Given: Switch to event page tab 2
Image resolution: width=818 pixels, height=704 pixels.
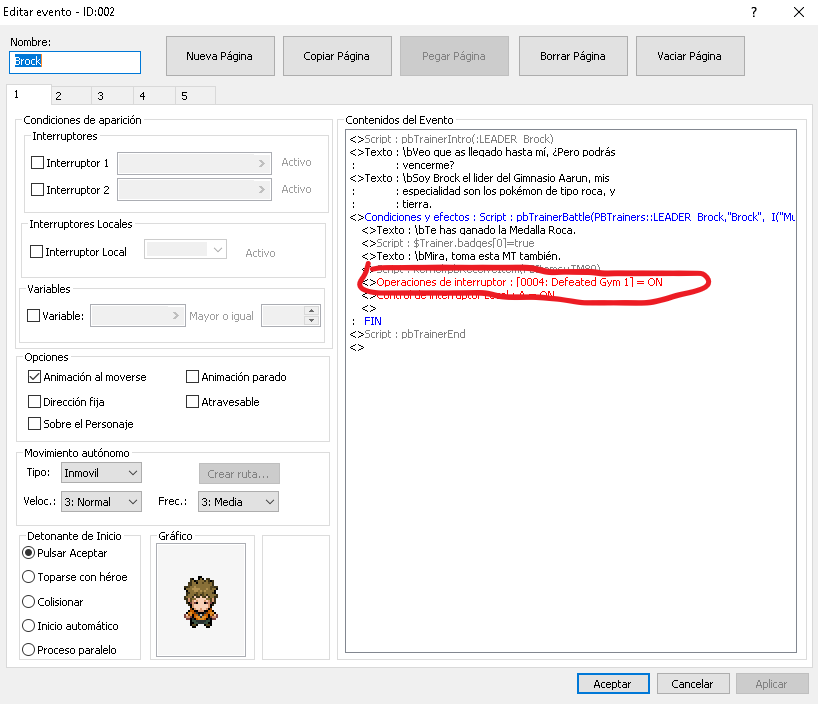Looking at the screenshot, I should [x=58, y=96].
